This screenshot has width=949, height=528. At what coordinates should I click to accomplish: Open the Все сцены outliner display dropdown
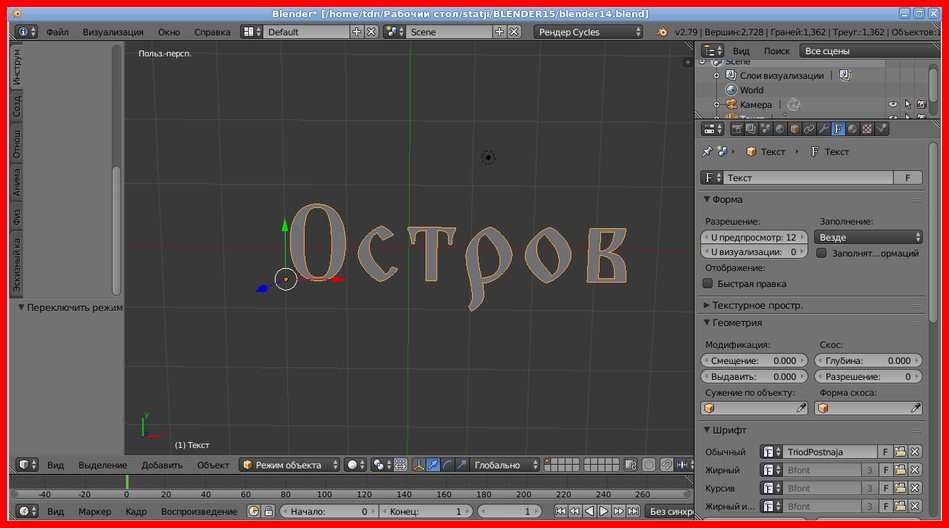870,51
